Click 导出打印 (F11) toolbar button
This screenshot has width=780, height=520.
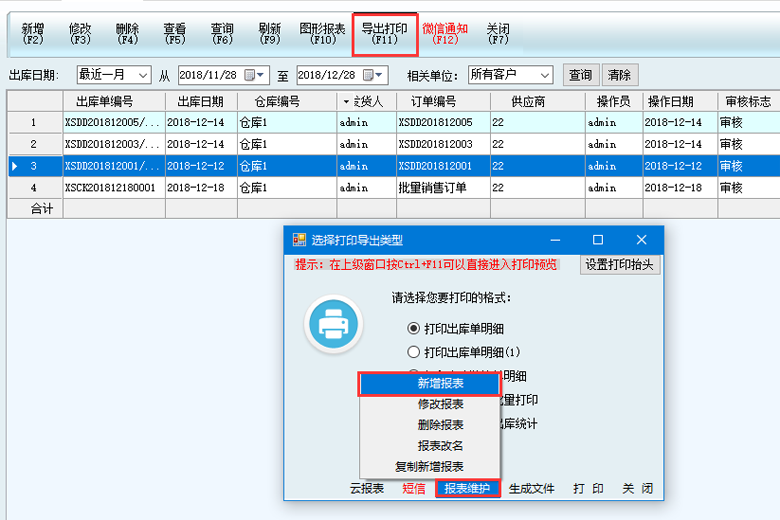[384, 34]
